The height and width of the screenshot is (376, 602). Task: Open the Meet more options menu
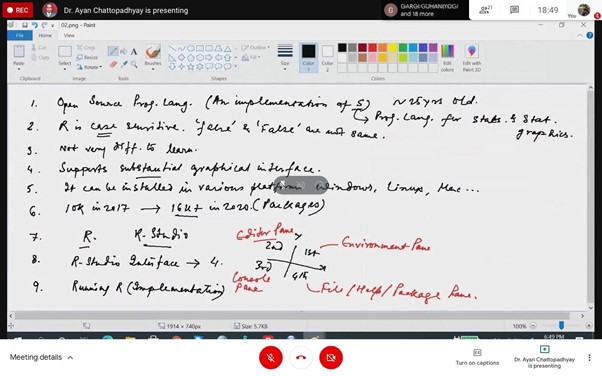(x=589, y=358)
